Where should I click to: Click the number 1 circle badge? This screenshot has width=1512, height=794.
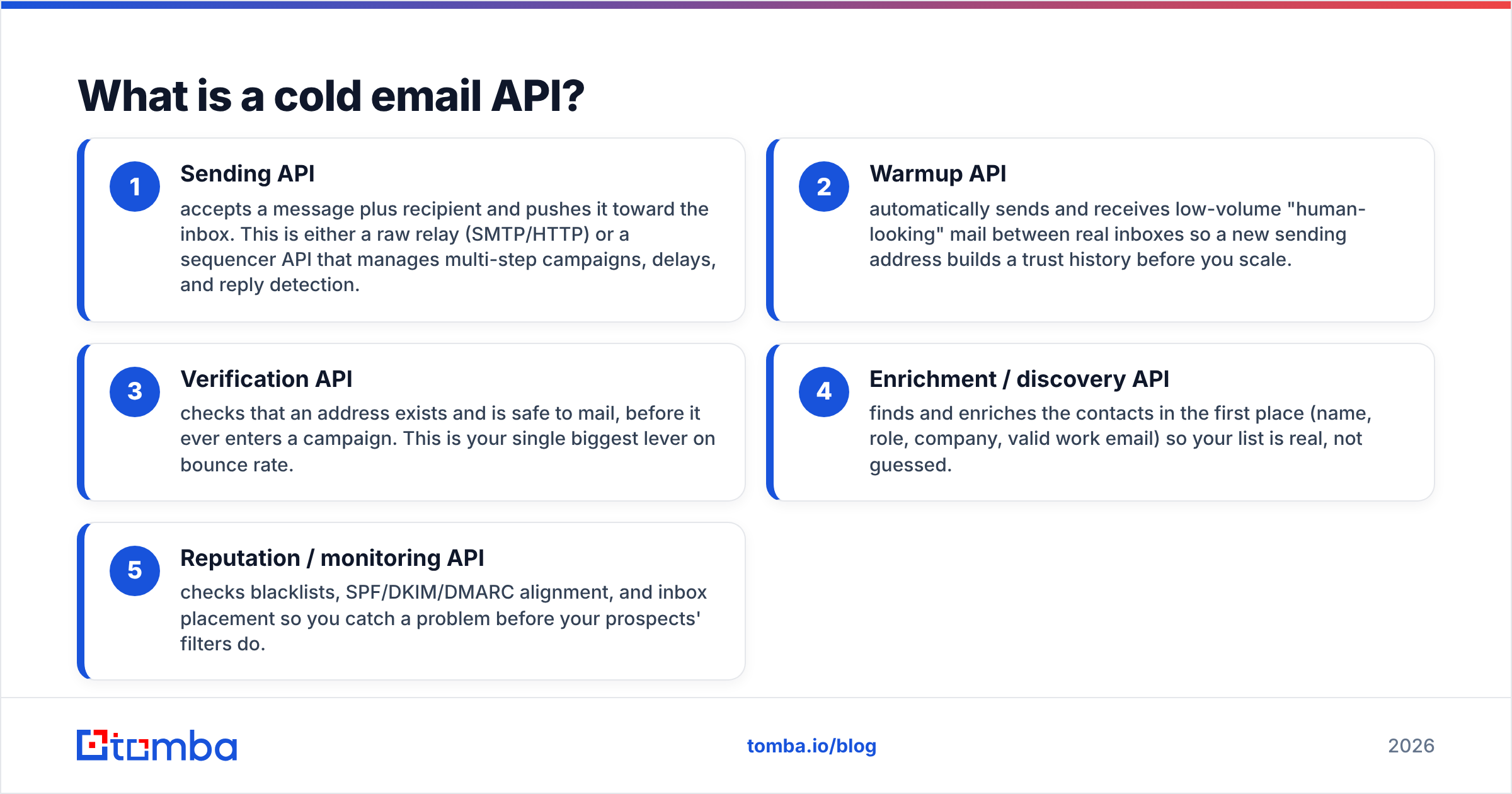(135, 187)
